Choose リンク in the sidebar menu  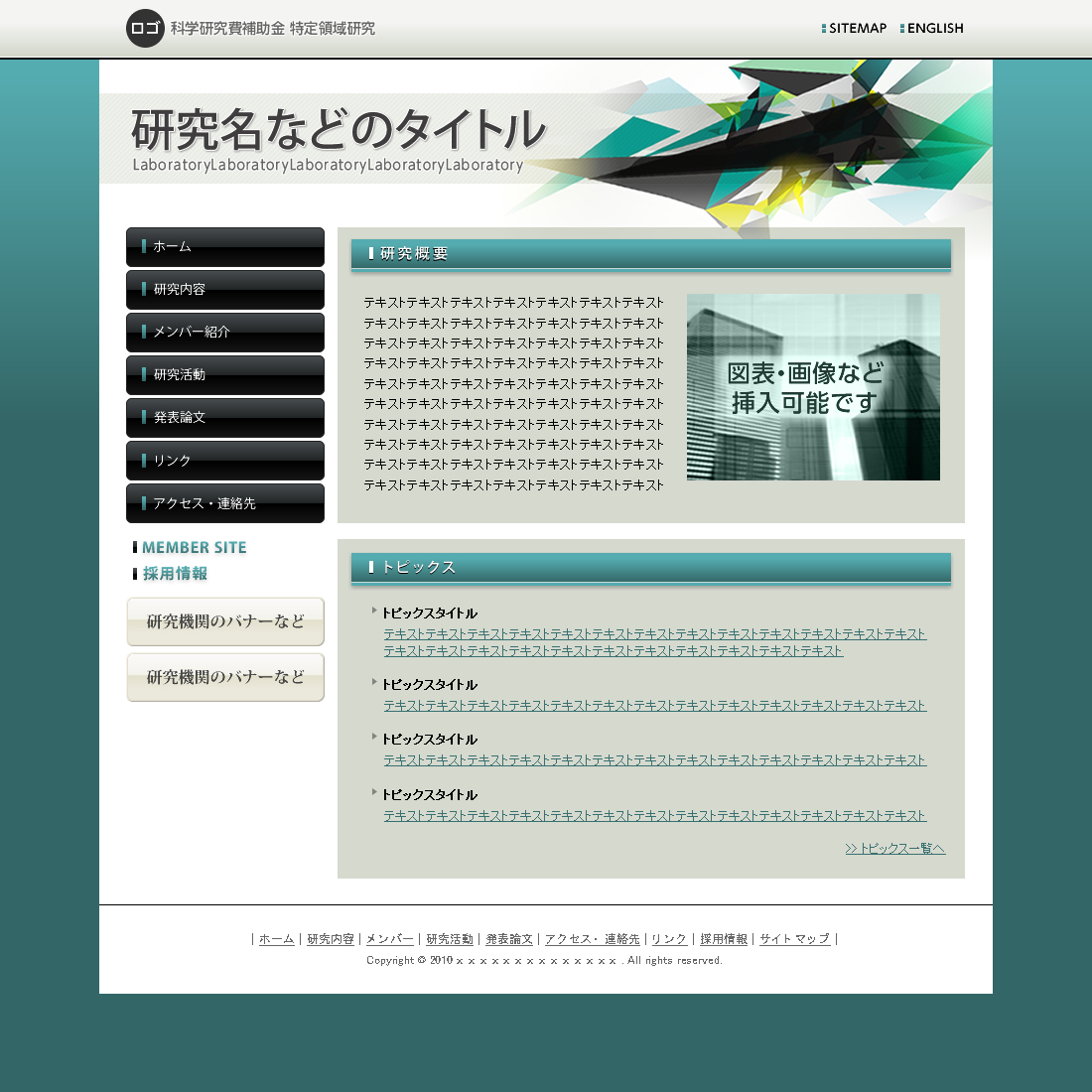click(x=225, y=461)
